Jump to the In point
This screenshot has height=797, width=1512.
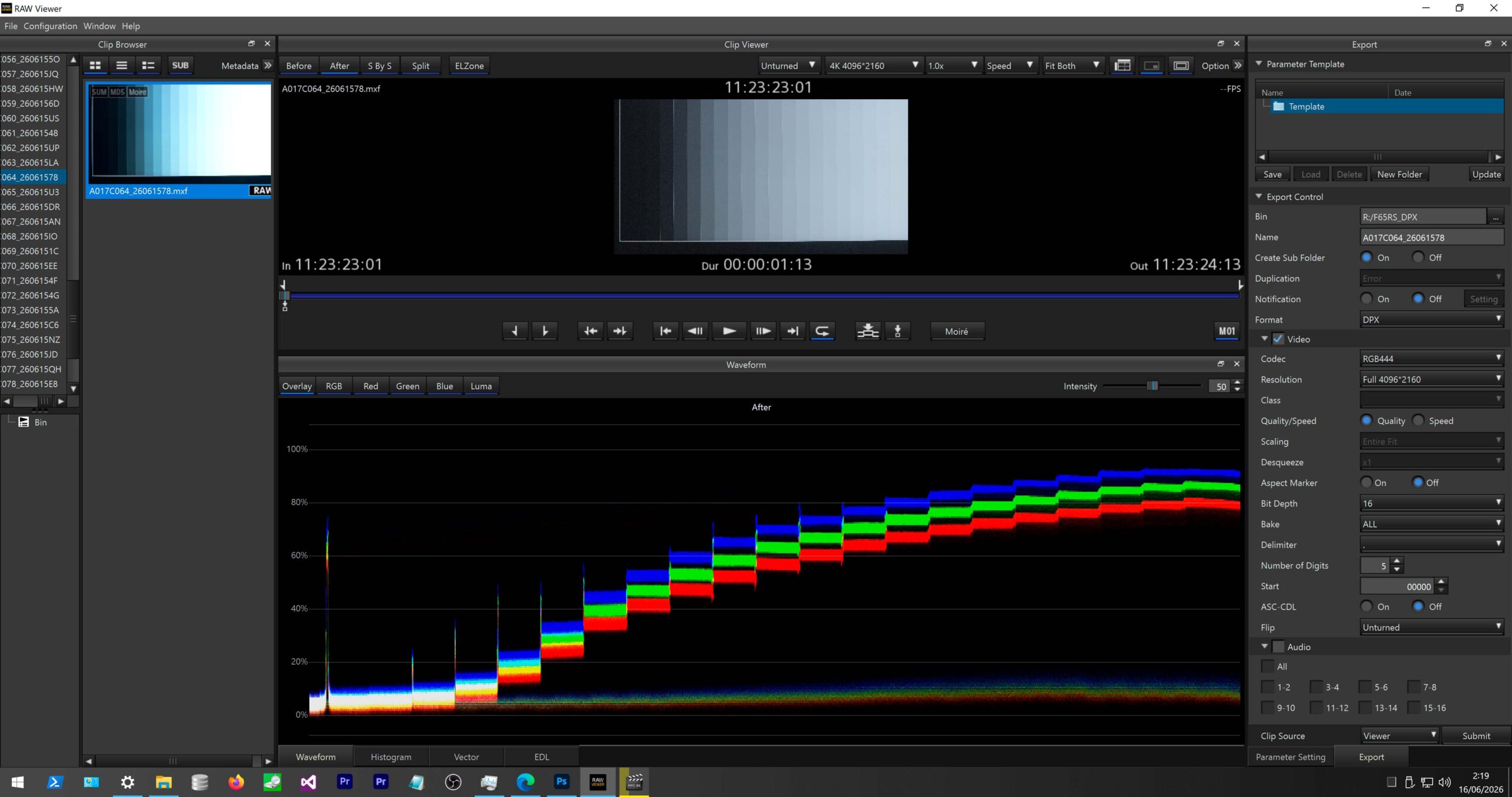(x=590, y=331)
